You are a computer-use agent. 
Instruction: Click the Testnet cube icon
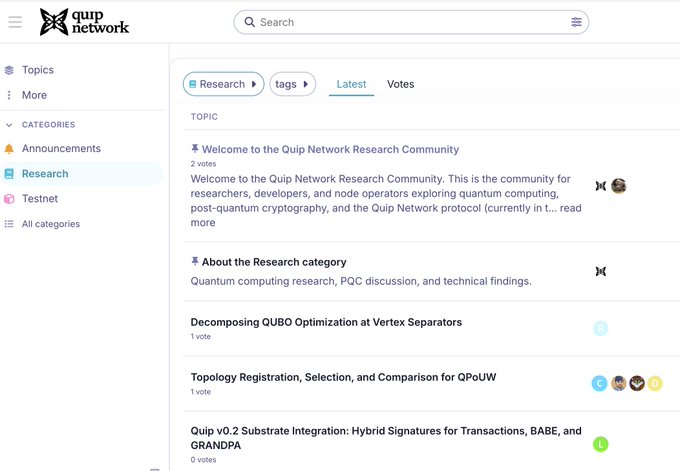click(9, 199)
